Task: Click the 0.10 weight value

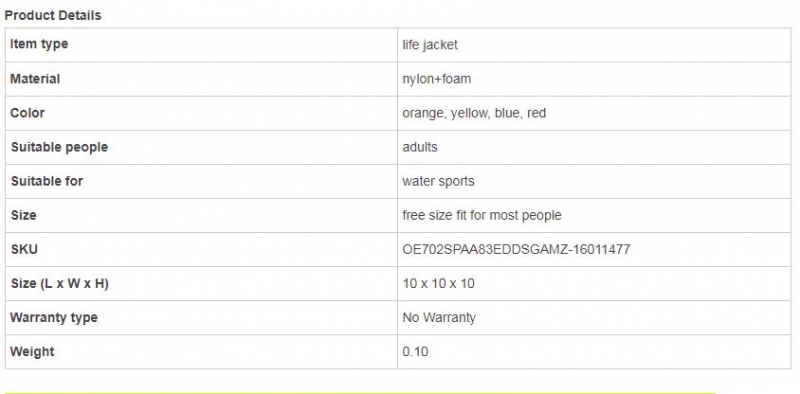Action: tap(415, 352)
